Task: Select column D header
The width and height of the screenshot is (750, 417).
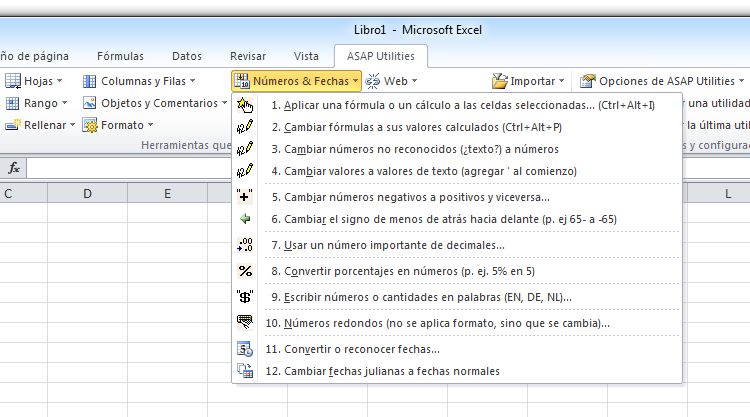Action: coord(88,193)
